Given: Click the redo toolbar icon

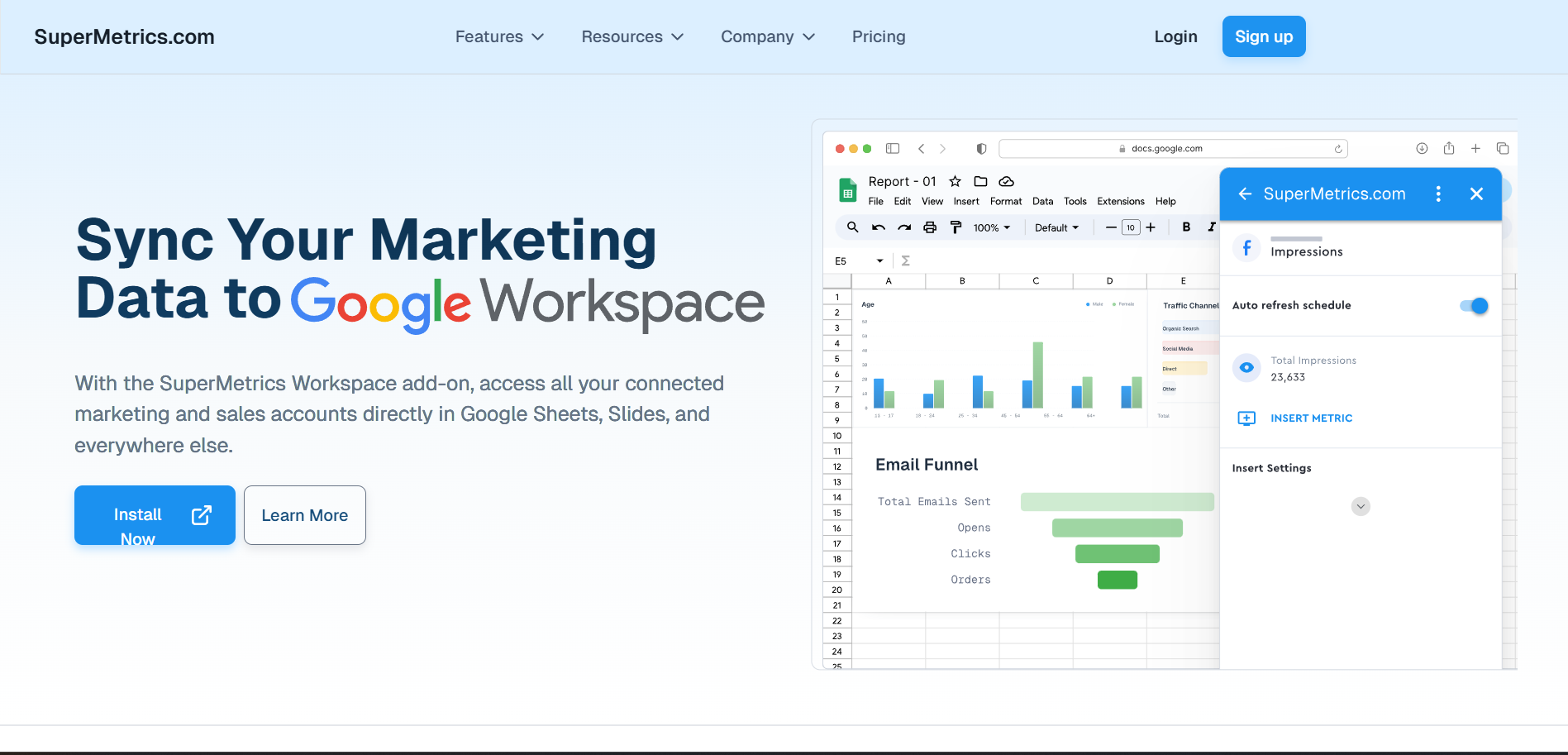Looking at the screenshot, I should (x=904, y=227).
